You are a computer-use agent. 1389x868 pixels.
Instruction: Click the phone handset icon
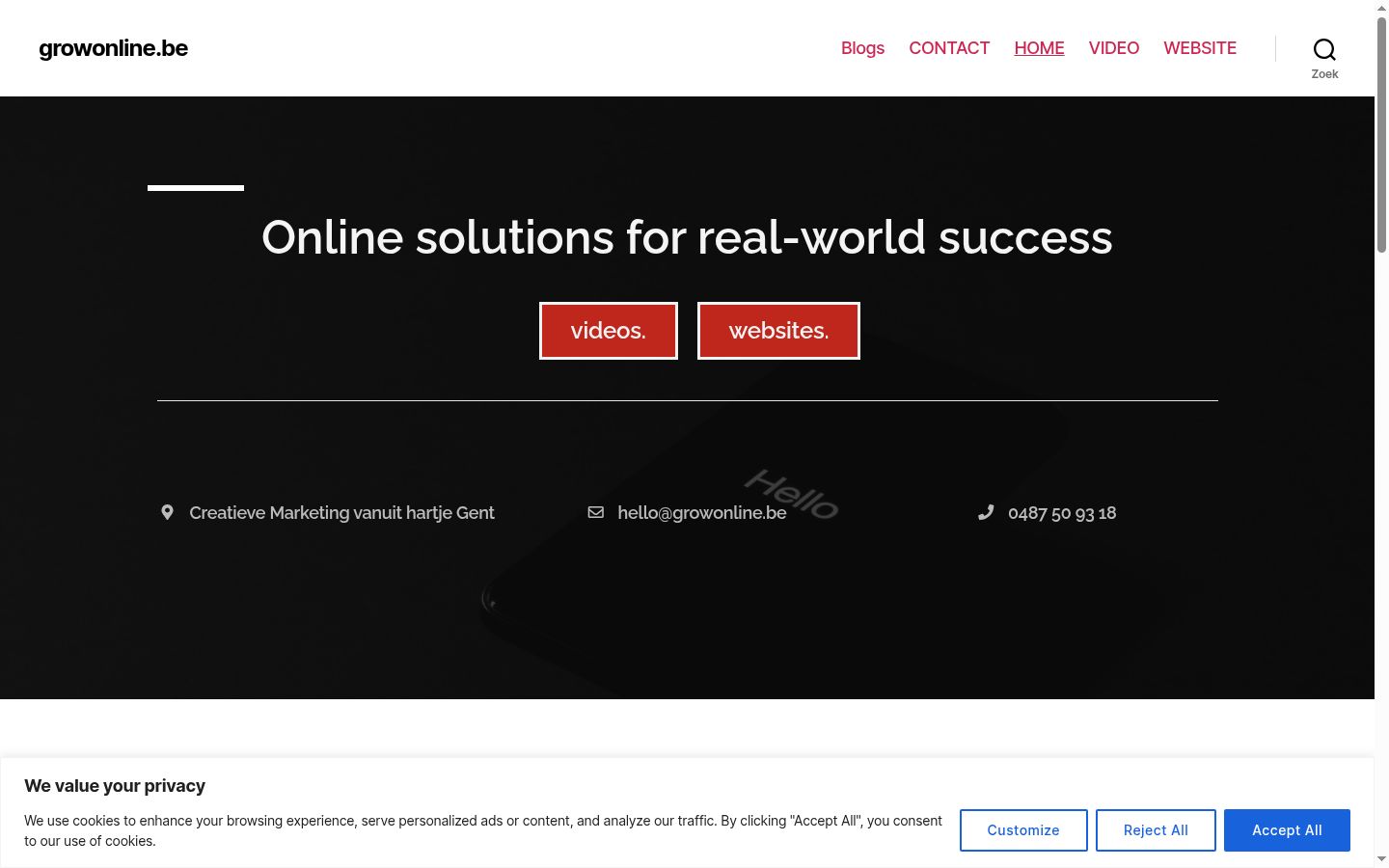[986, 512]
